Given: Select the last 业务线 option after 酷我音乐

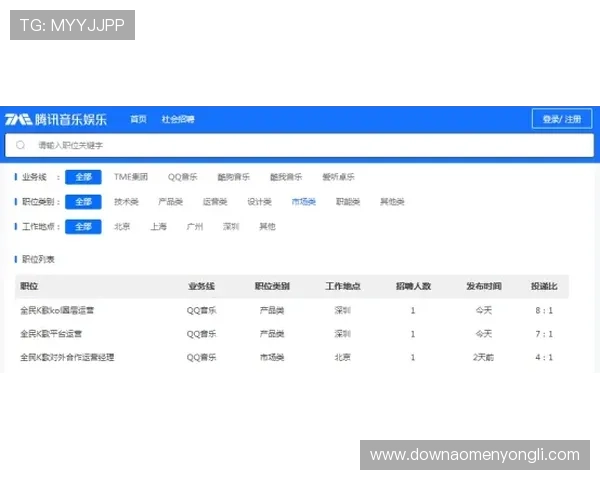Looking at the screenshot, I should tap(338, 177).
